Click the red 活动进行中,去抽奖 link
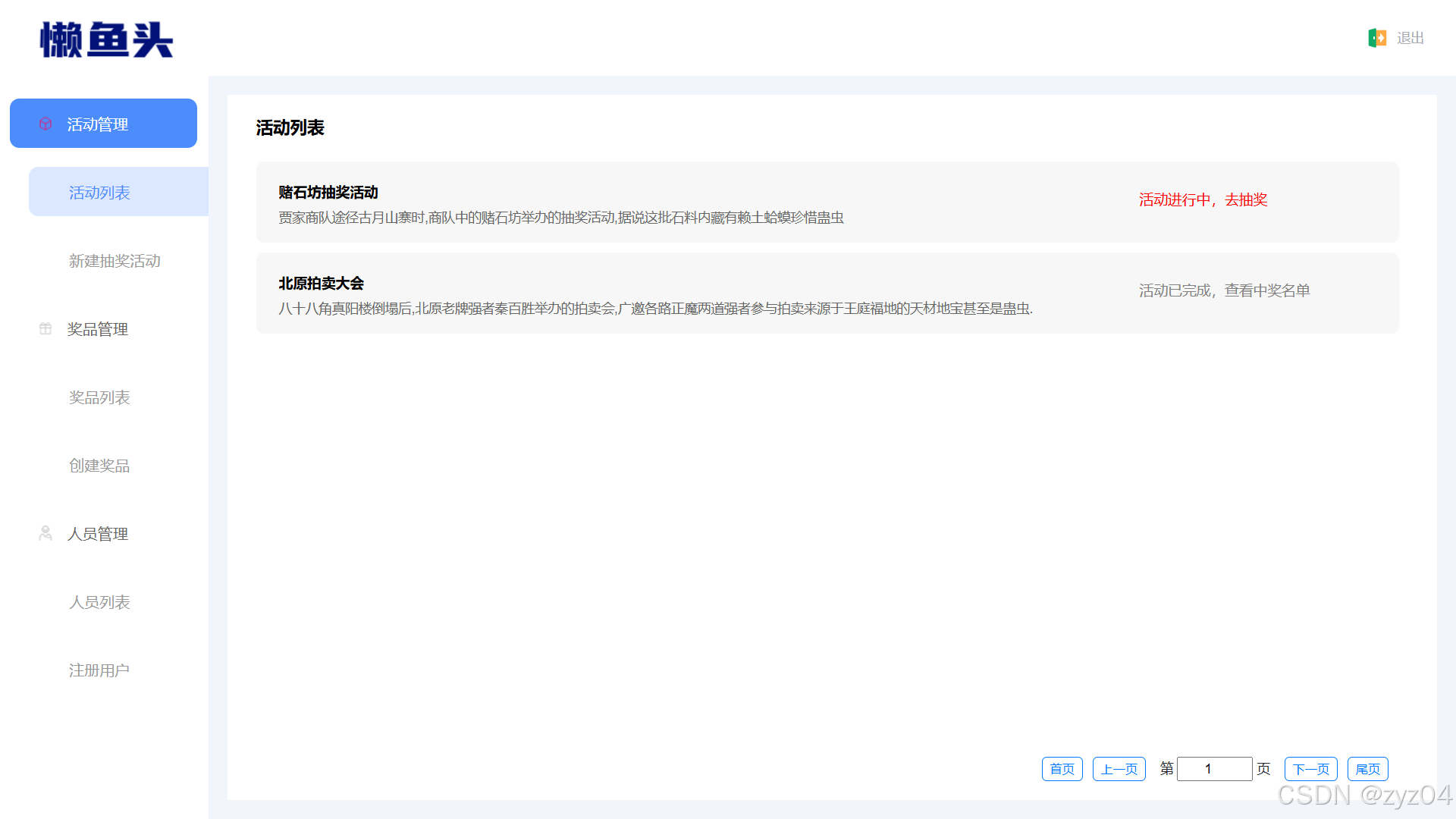 [x=1203, y=199]
